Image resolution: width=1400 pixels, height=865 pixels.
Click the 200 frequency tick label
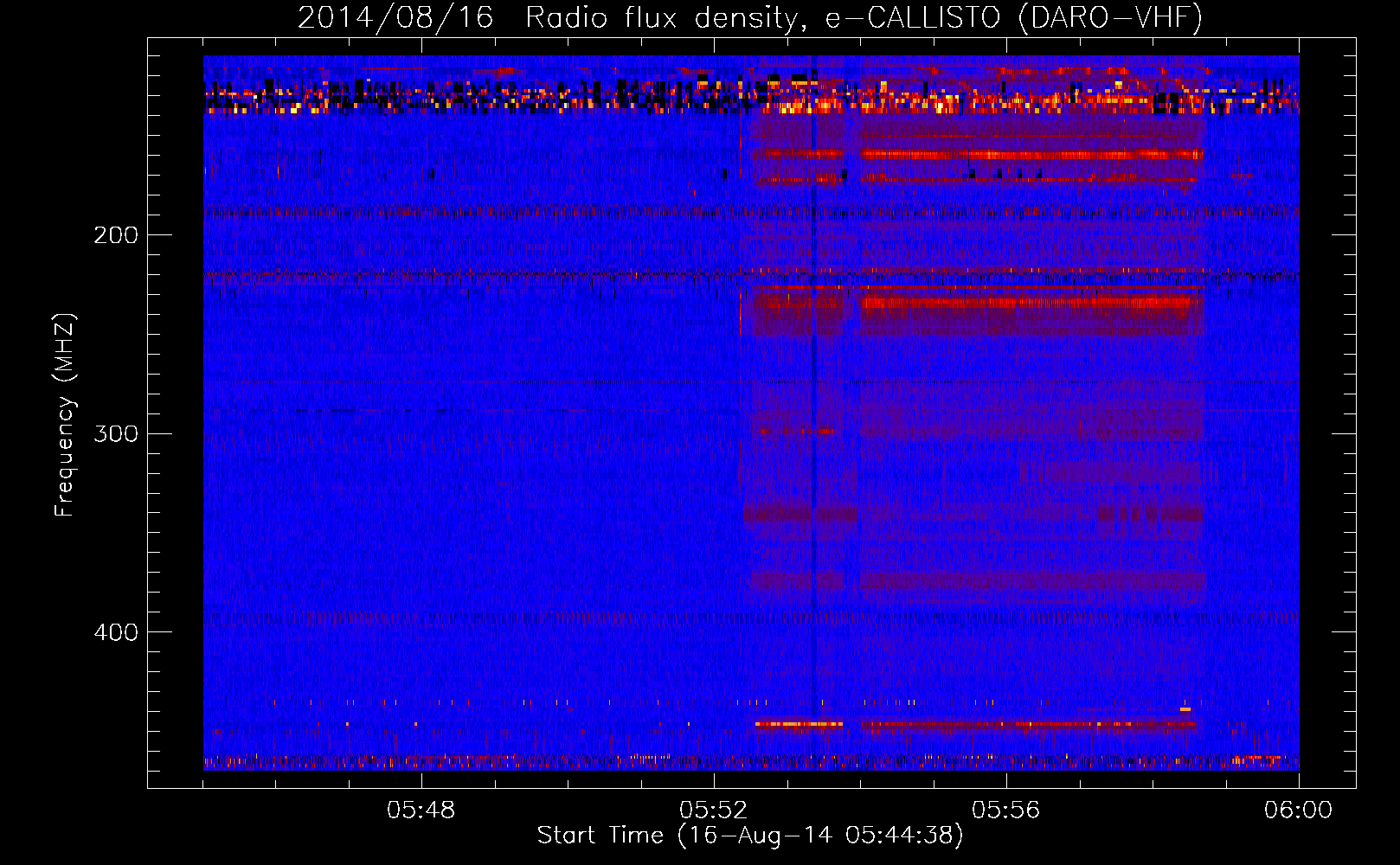[x=116, y=235]
